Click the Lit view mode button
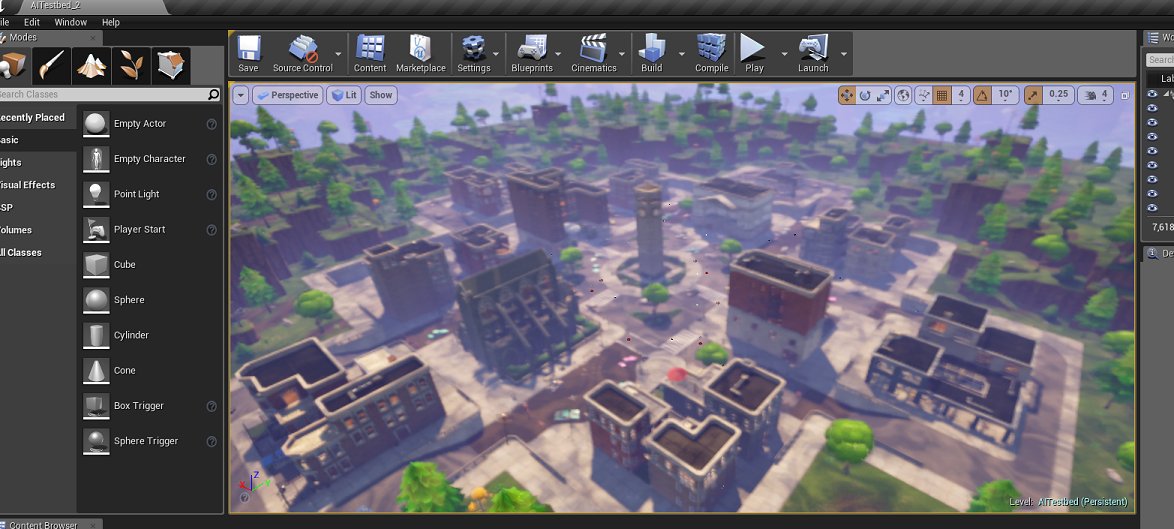Image resolution: width=1174 pixels, height=529 pixels. coord(344,95)
